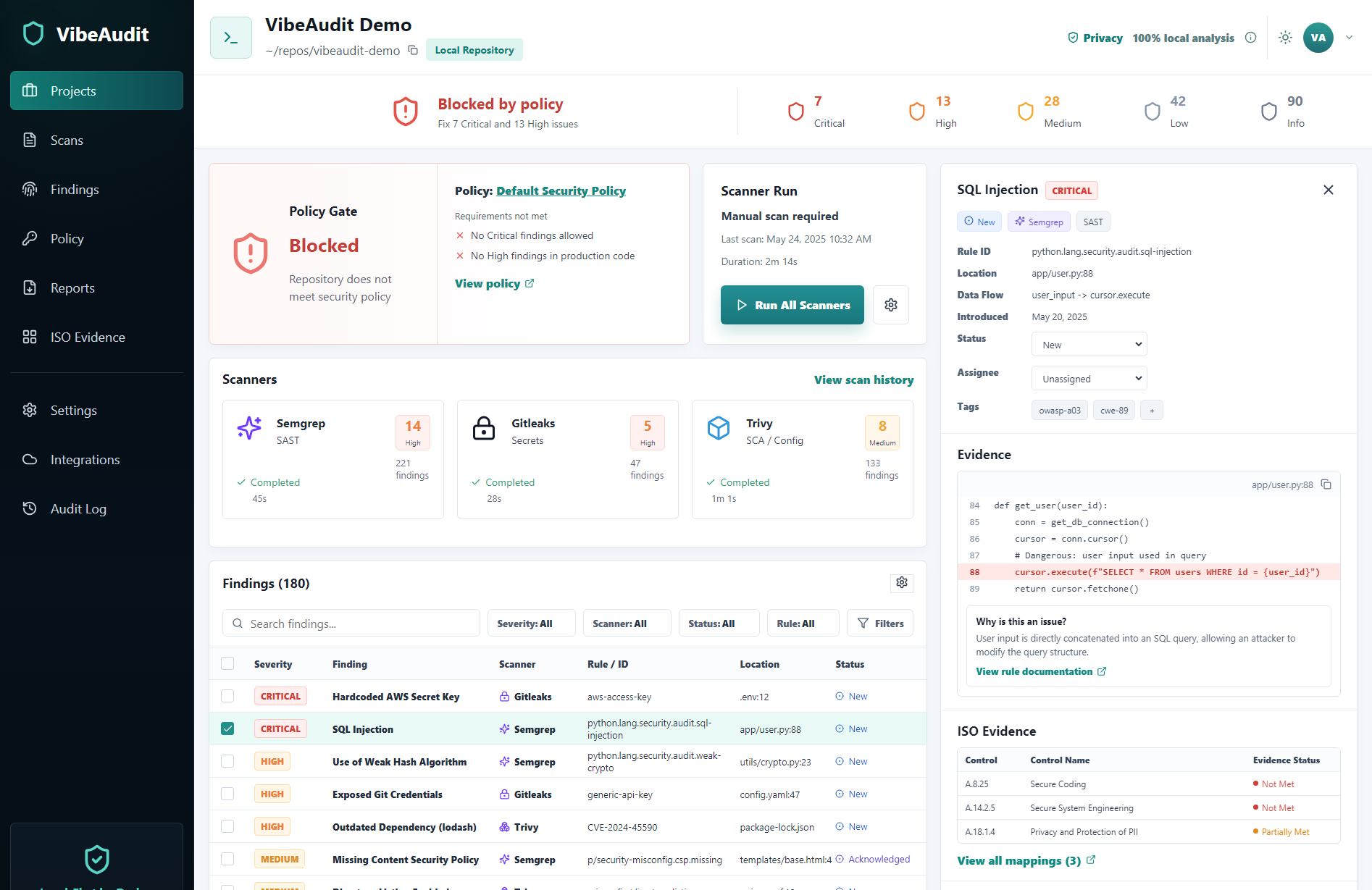Open the VA user avatar
Viewport: 1372px width, 890px height.
1318,38
